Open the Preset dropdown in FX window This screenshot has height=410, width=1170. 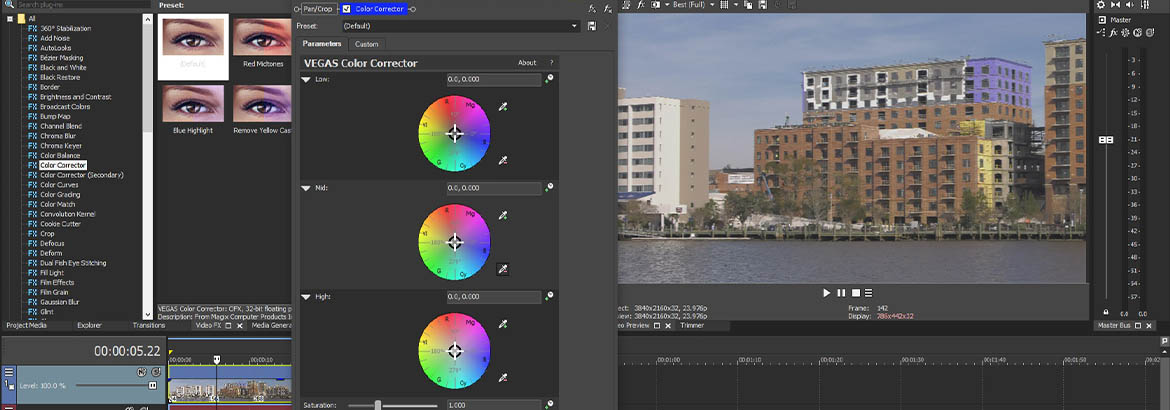574,26
